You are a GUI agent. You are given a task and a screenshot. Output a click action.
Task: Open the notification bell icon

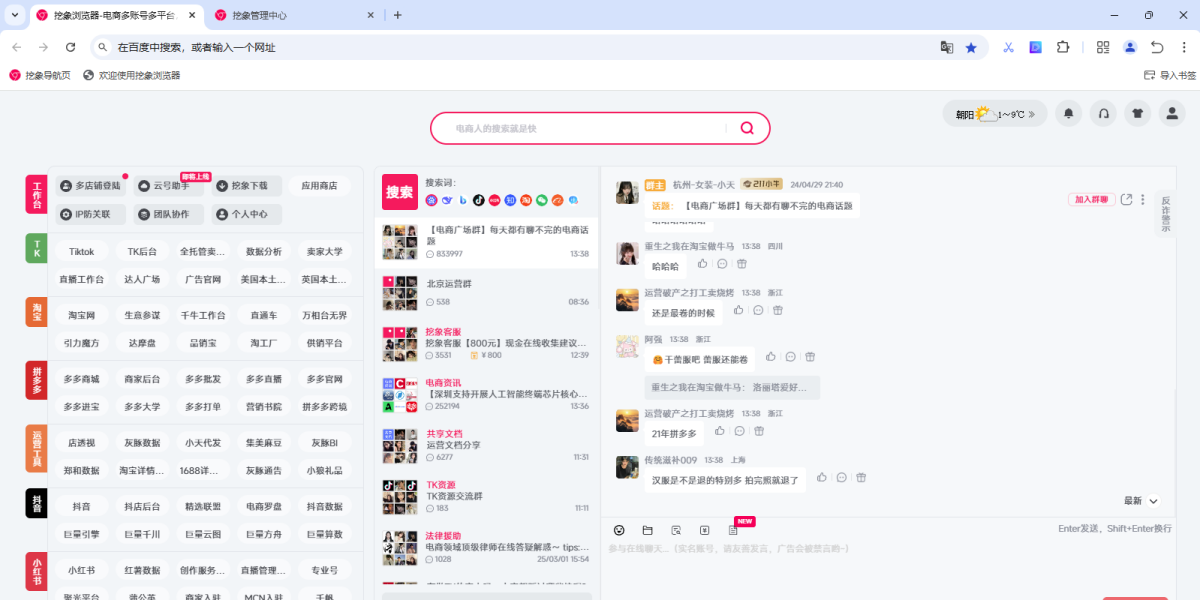(x=1069, y=113)
